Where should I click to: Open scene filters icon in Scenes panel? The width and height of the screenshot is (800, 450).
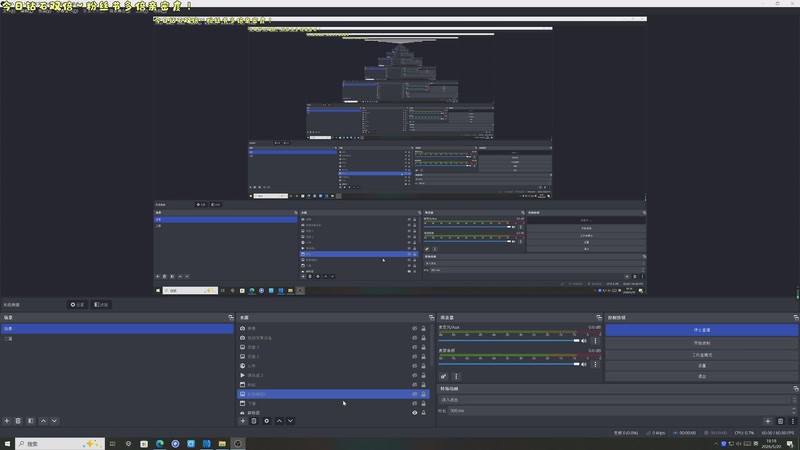click(31, 421)
